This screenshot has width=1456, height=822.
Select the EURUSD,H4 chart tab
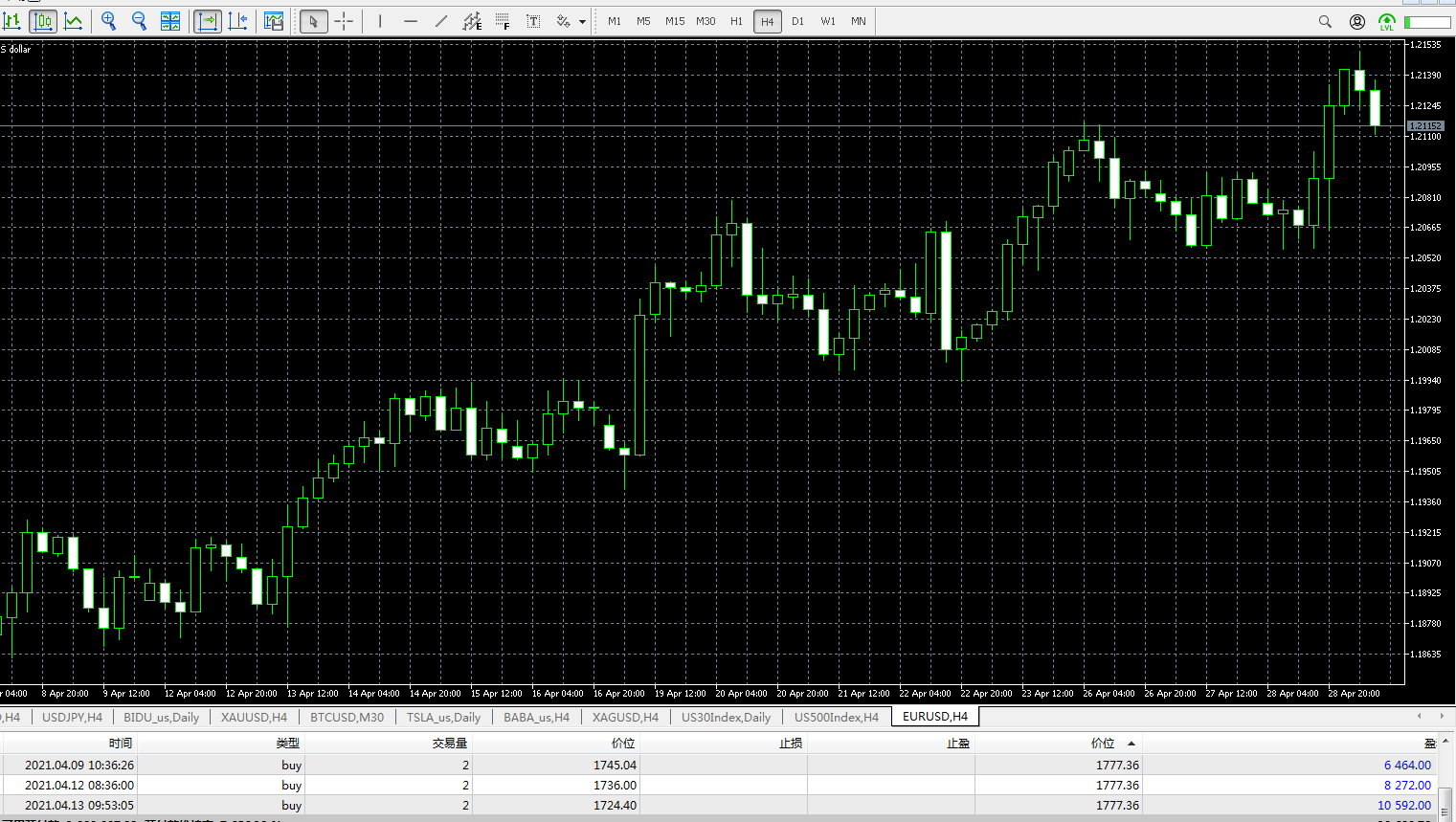coord(935,716)
